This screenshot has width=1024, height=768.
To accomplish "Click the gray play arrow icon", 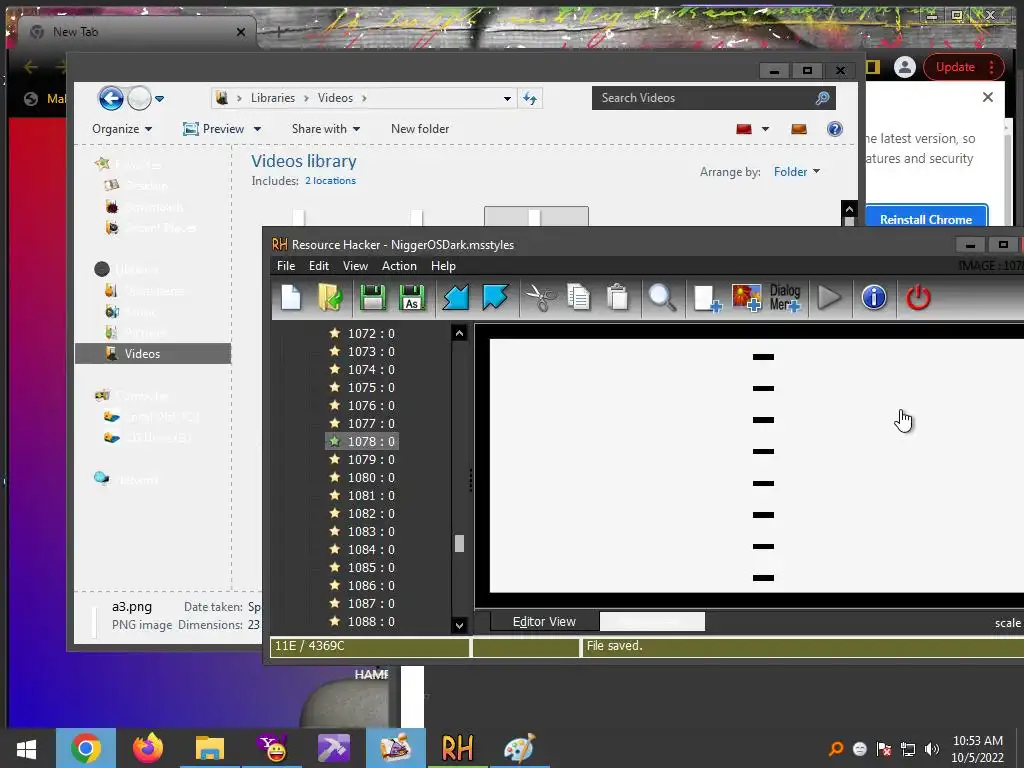I will click(x=829, y=298).
